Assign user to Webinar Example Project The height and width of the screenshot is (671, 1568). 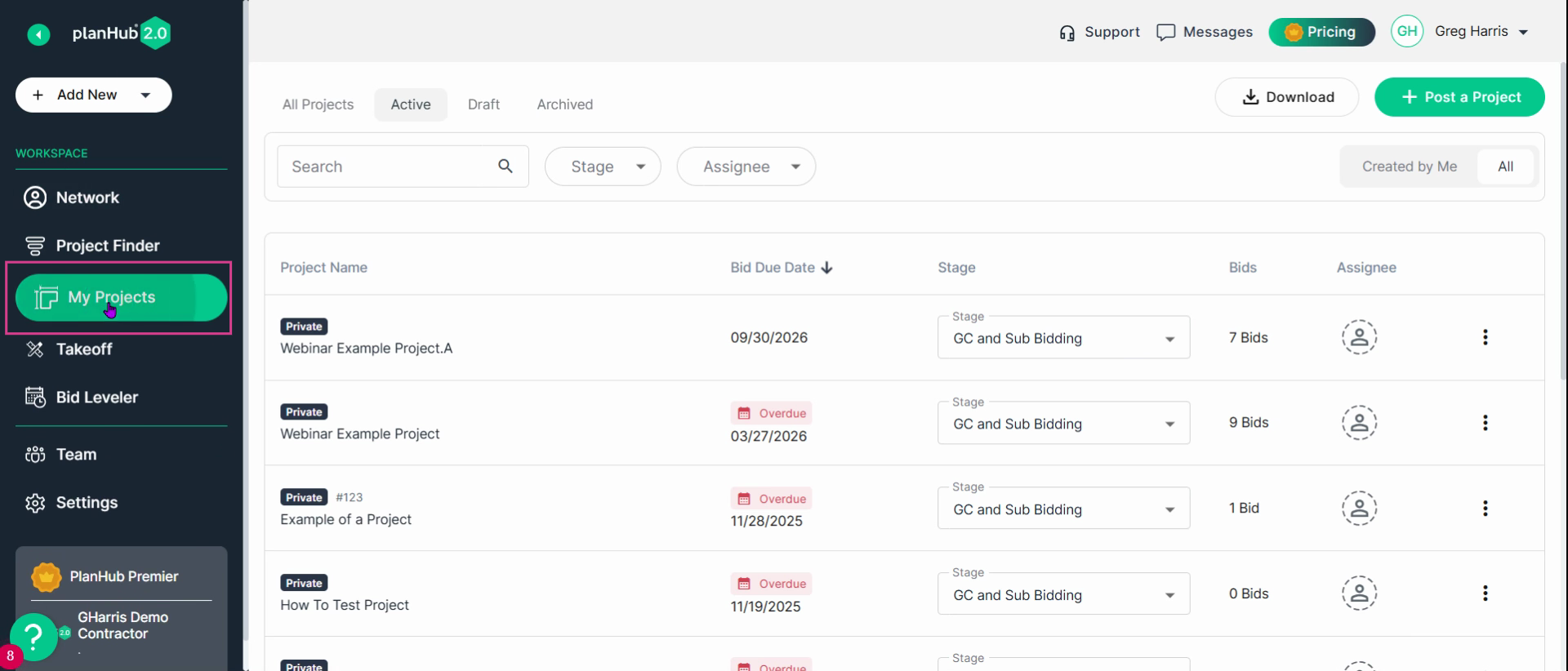[1359, 423]
